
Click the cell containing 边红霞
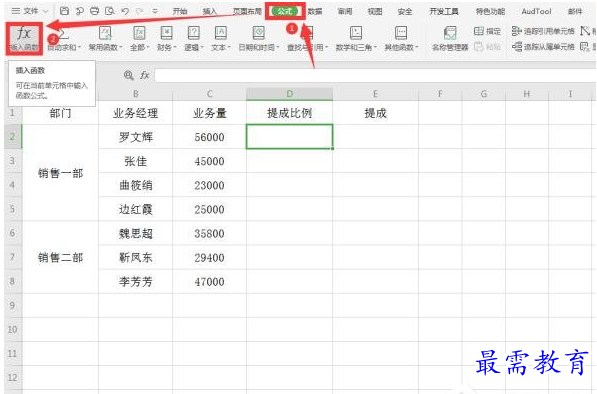(136, 209)
